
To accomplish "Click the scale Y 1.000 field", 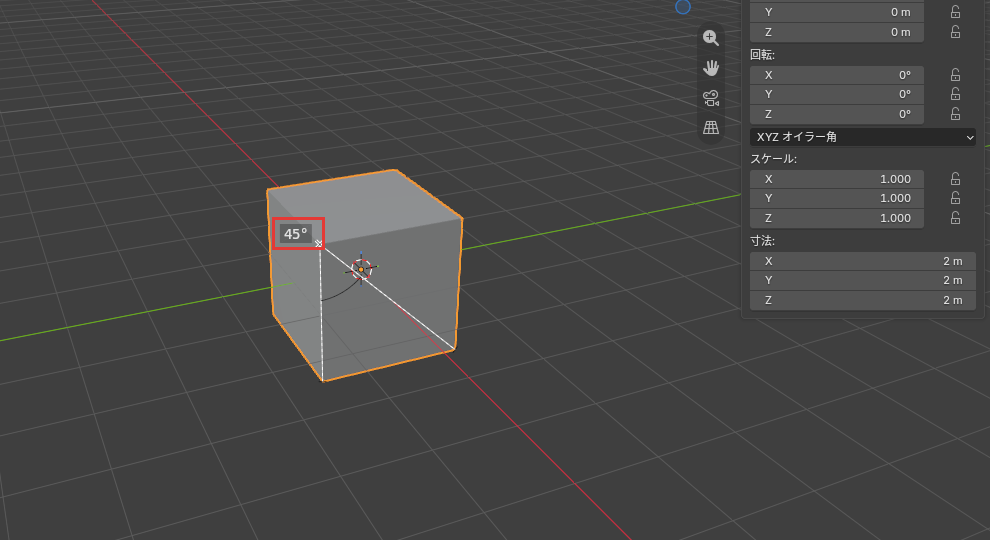I will 837,198.
